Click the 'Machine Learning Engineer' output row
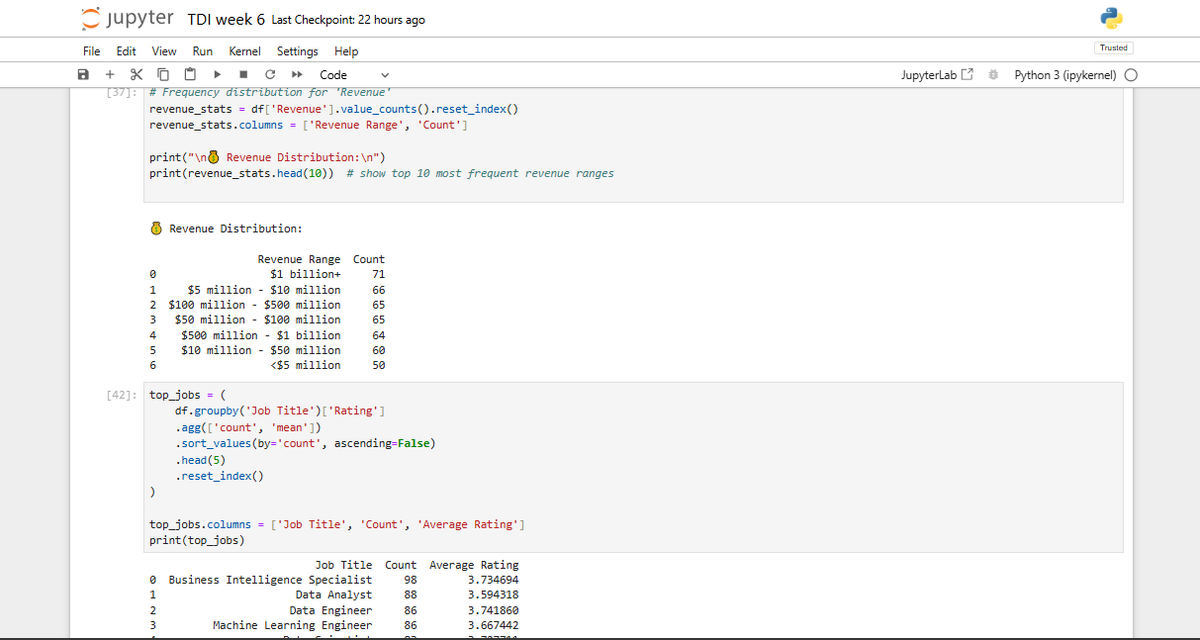Screen dimensions: 1200x640 (x=334, y=625)
